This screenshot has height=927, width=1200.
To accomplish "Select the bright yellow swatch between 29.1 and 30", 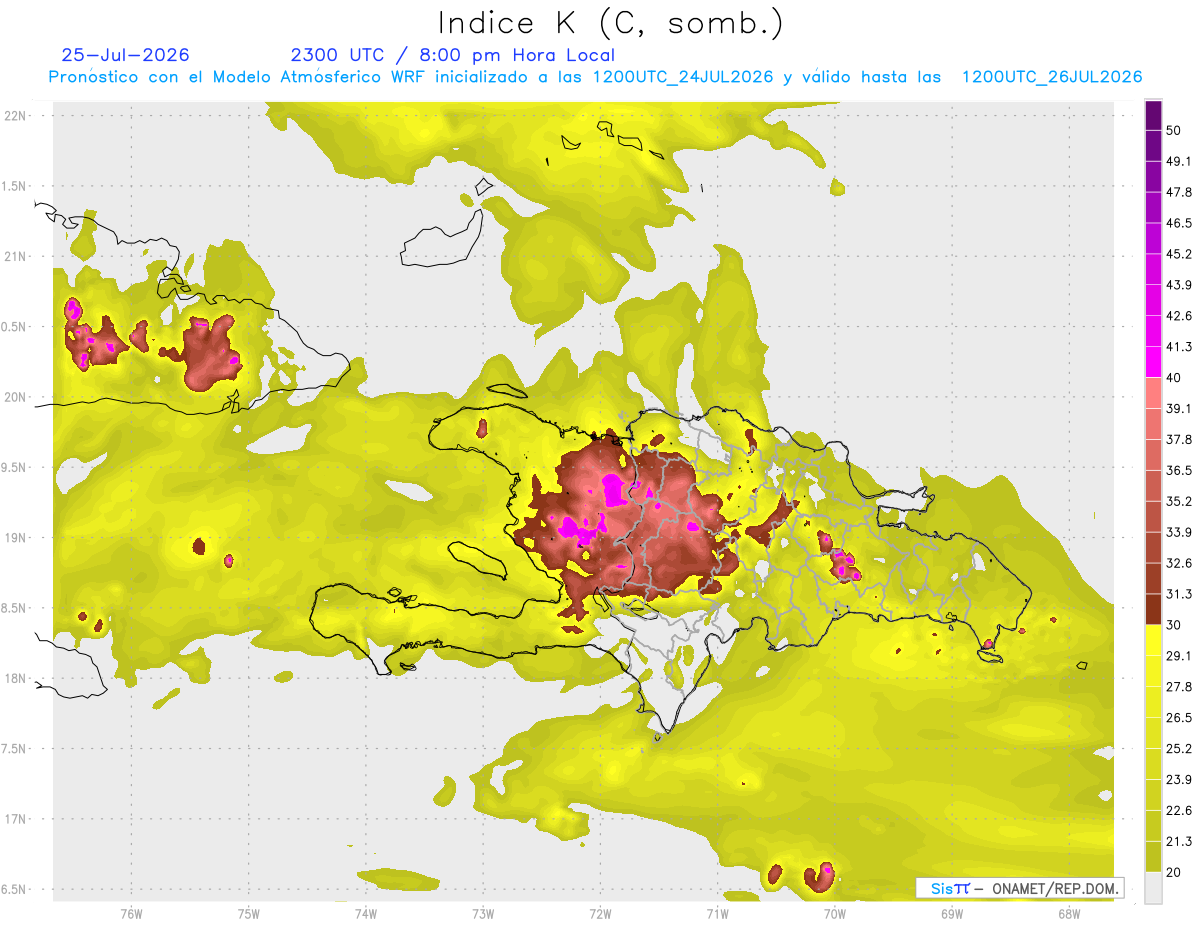I will [x=1153, y=640].
